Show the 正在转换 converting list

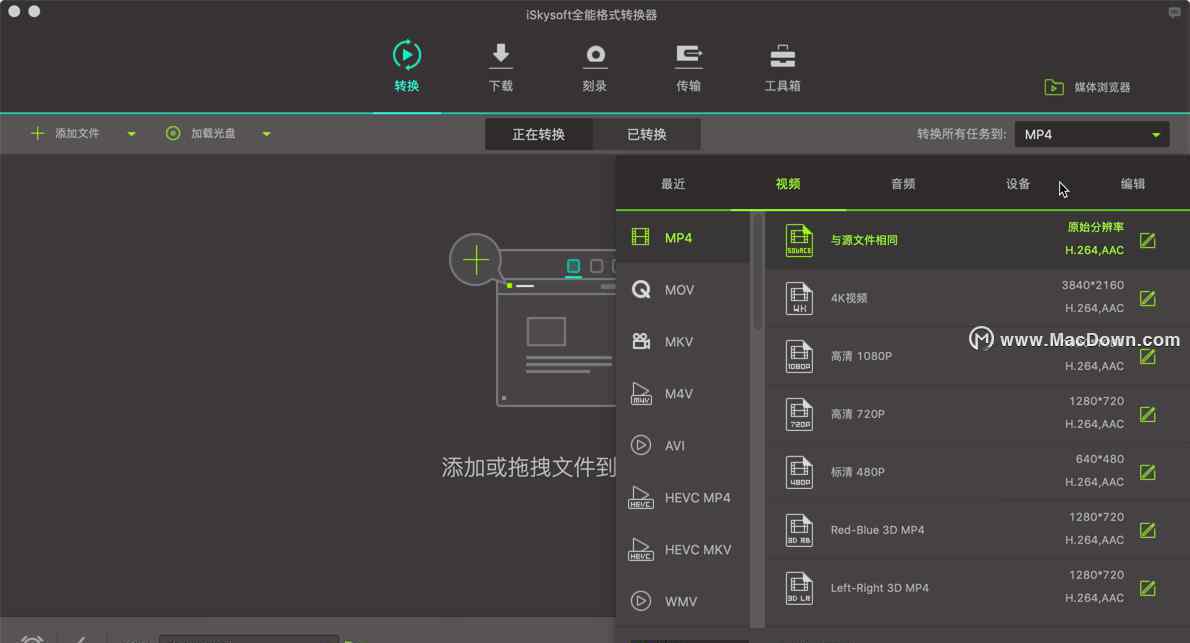[x=539, y=134]
